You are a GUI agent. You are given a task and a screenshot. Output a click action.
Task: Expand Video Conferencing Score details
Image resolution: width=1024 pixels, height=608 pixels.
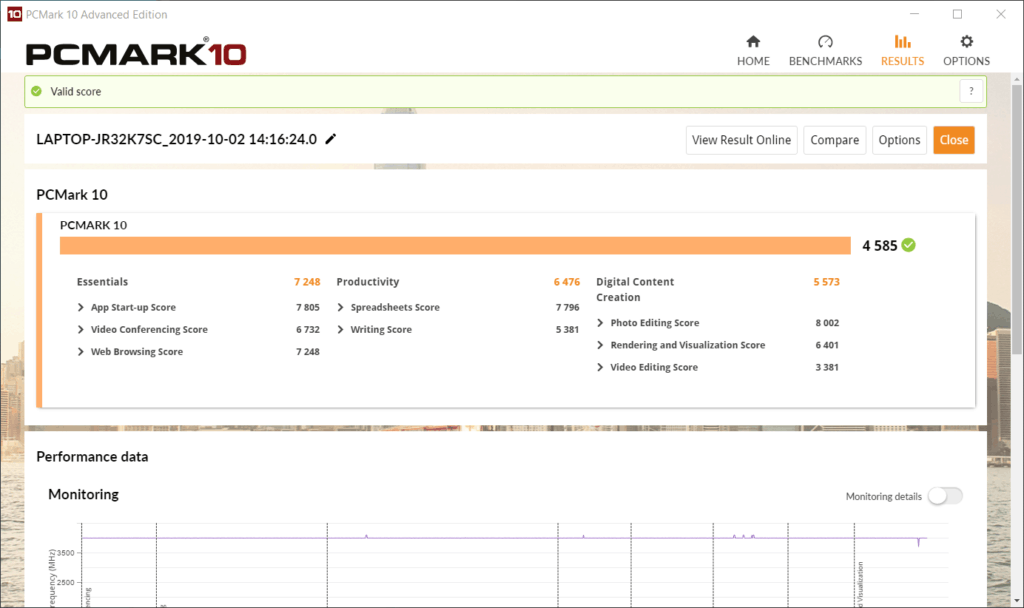[81, 330]
